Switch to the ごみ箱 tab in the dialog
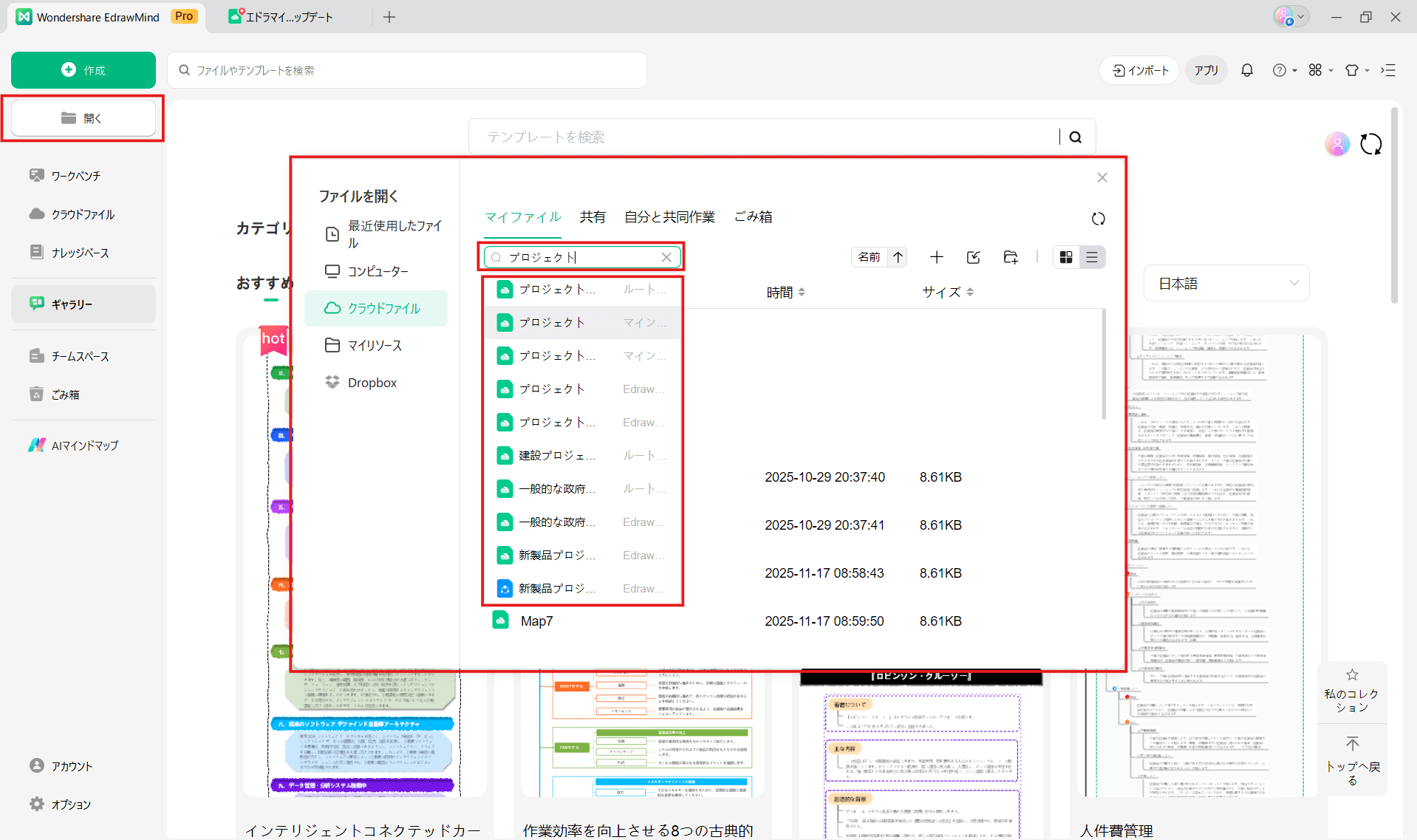Screen dimensions: 1417x840 (x=753, y=217)
